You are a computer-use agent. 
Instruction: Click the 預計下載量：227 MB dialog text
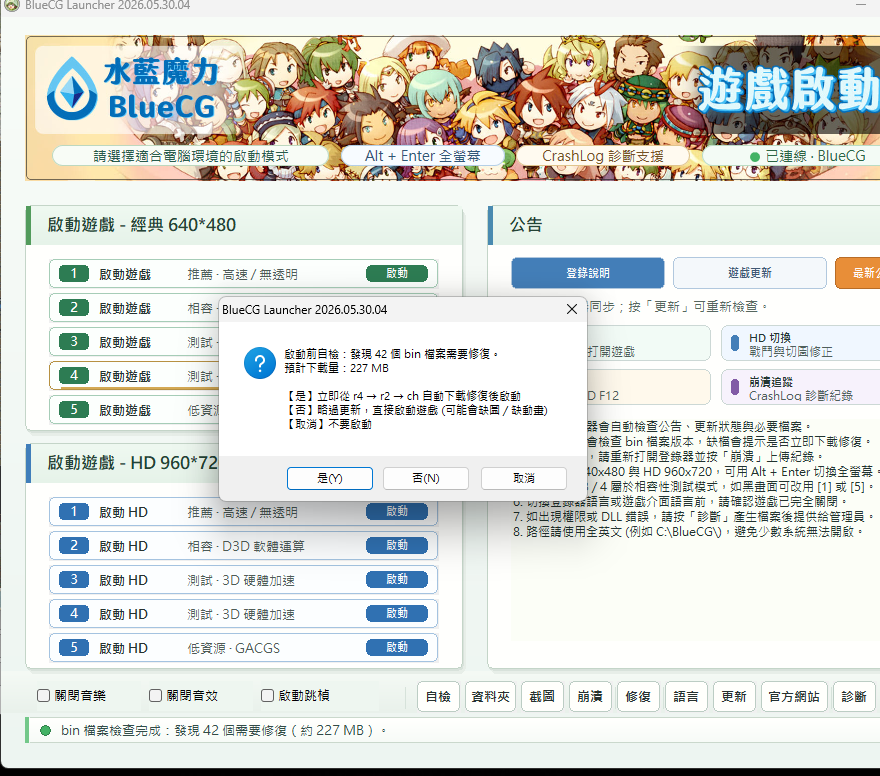click(x=336, y=368)
